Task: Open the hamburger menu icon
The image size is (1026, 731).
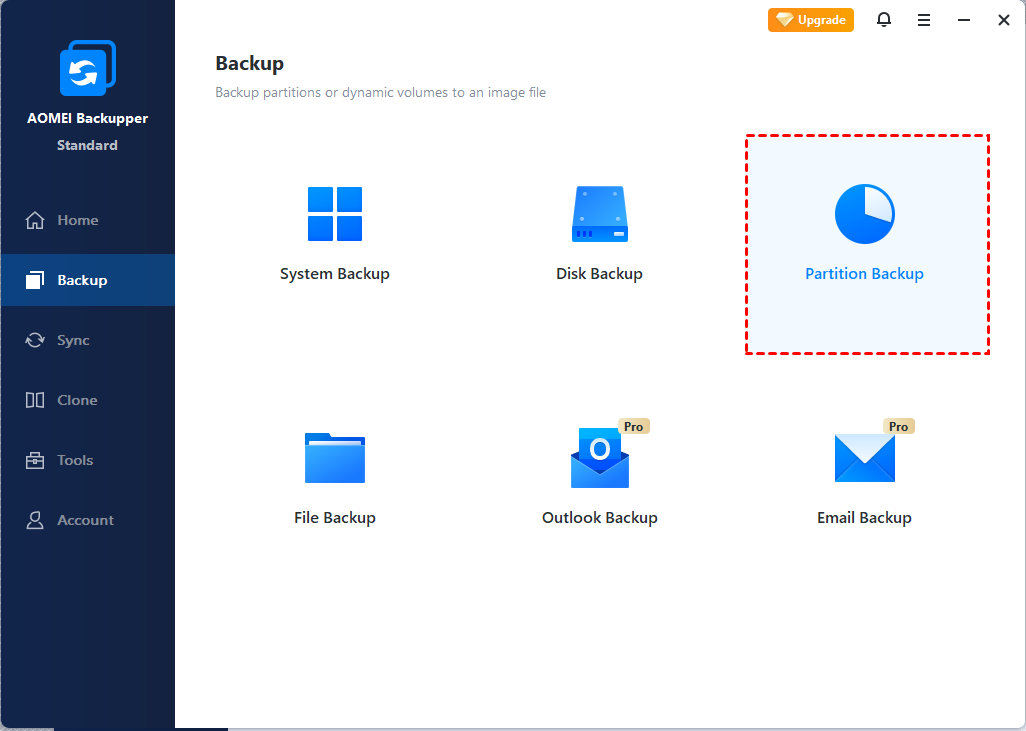Action: (923, 20)
